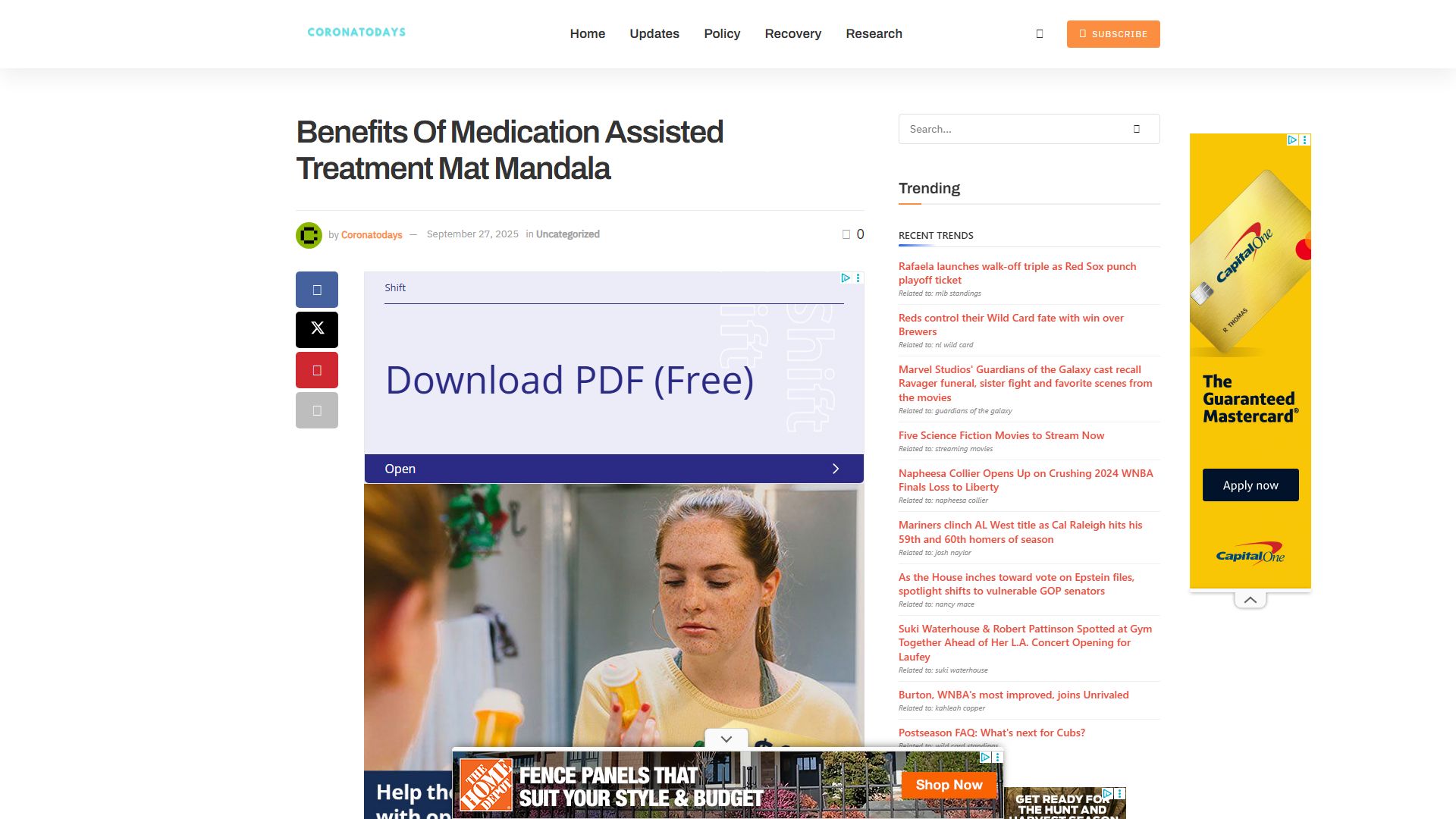Open the Coronatodays author avatar
1456x819 pixels.
[x=309, y=235]
